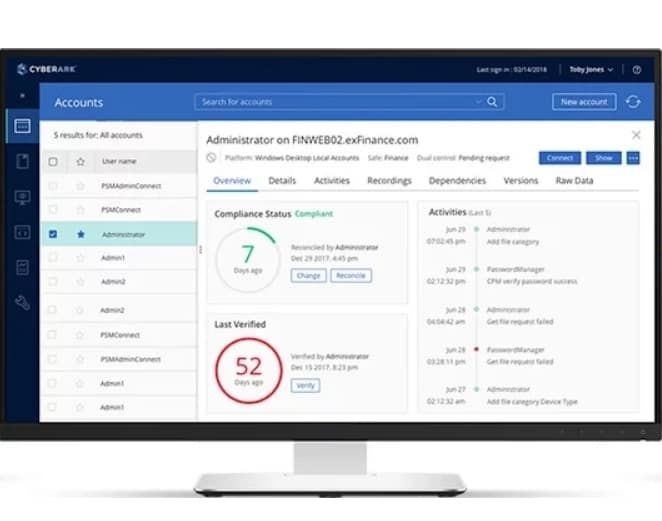Switch to the Recordings tab

click(x=389, y=181)
